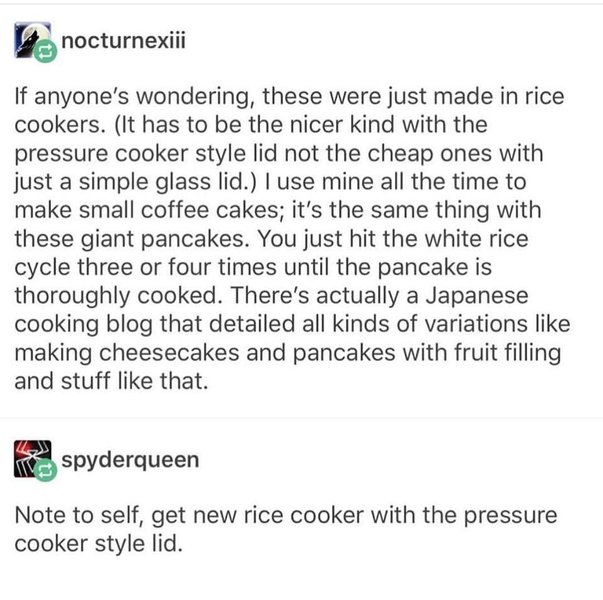Click the words 'giant pancakes' in the post
Image resolution: width=603 pixels, height=600 pixels.
point(165,239)
